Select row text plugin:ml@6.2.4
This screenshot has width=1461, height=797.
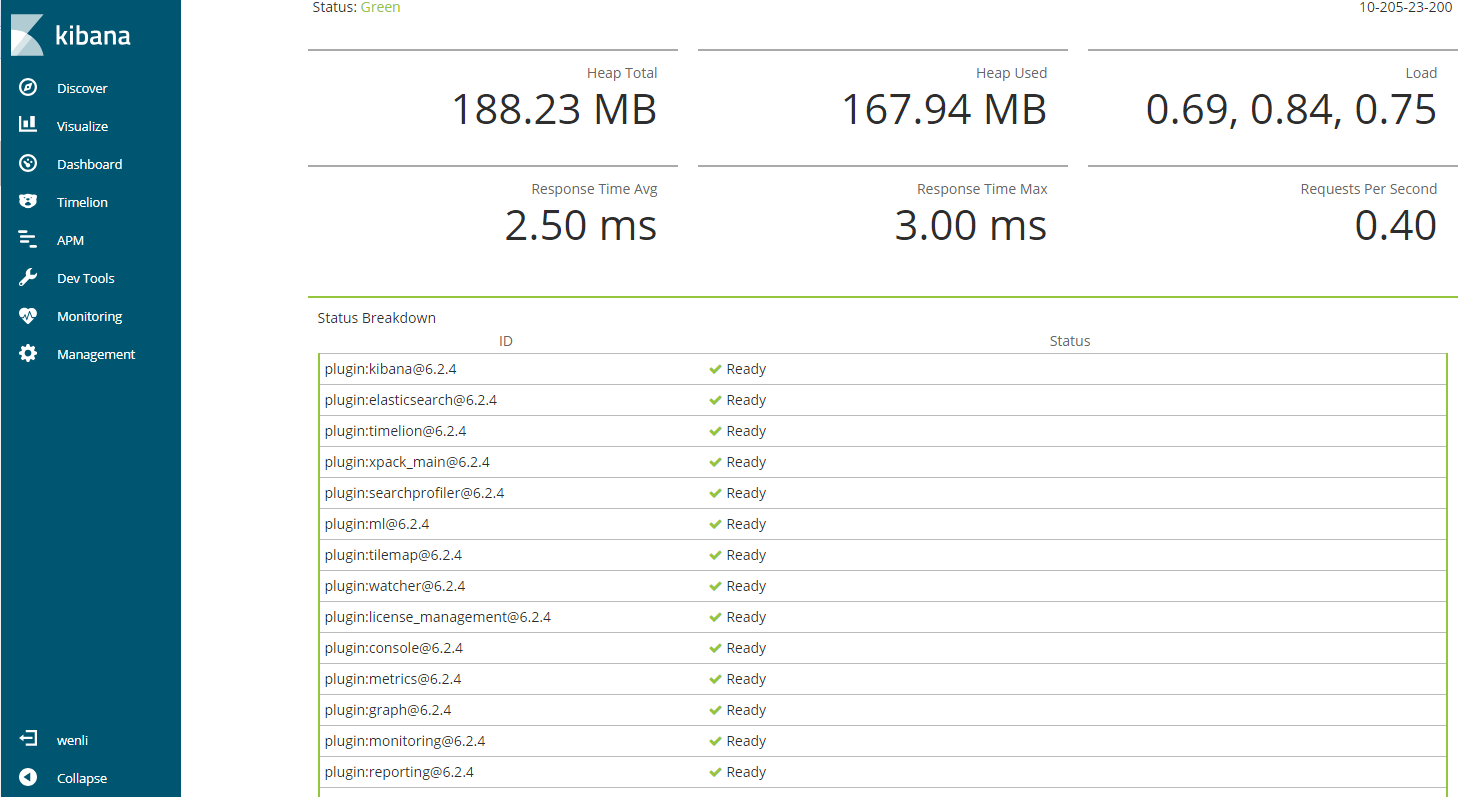tap(377, 524)
